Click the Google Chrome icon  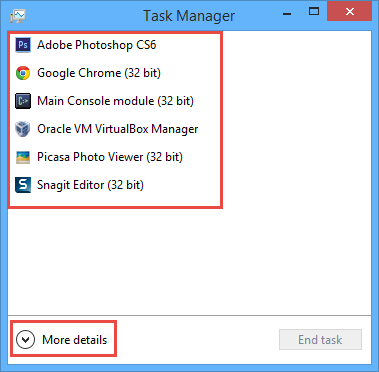(x=23, y=73)
